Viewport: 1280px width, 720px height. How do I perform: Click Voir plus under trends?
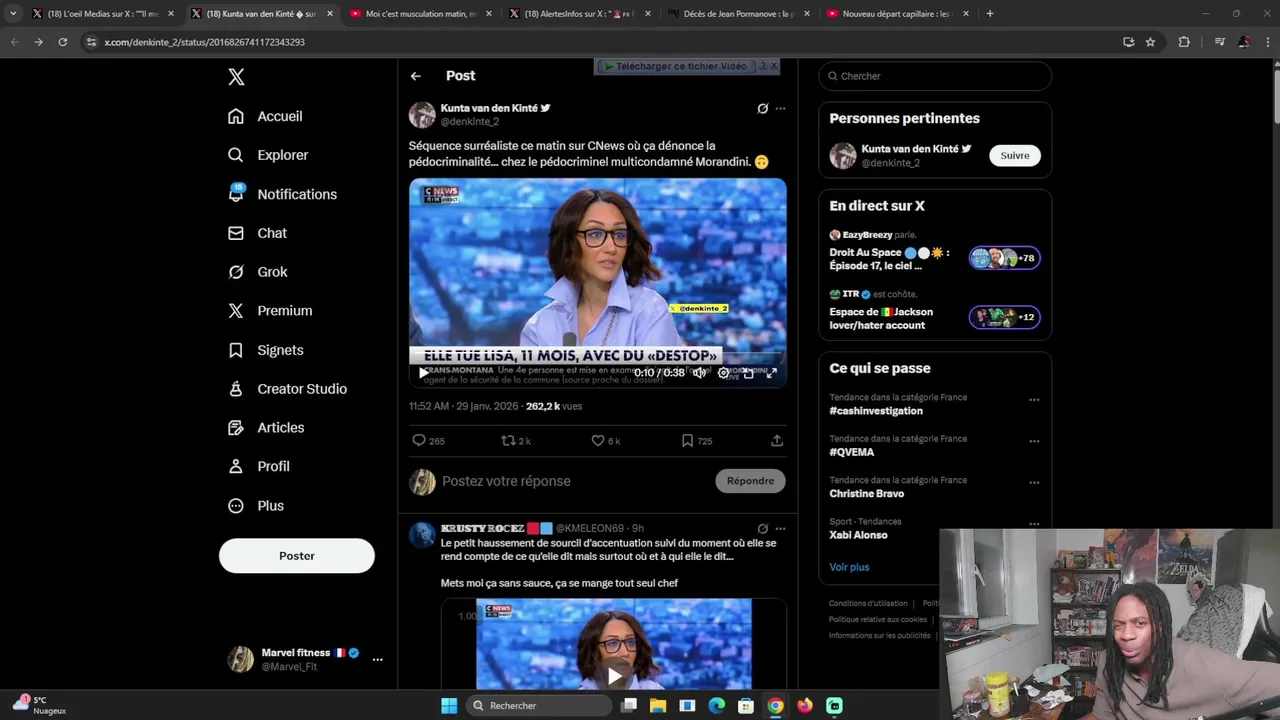tap(849, 567)
